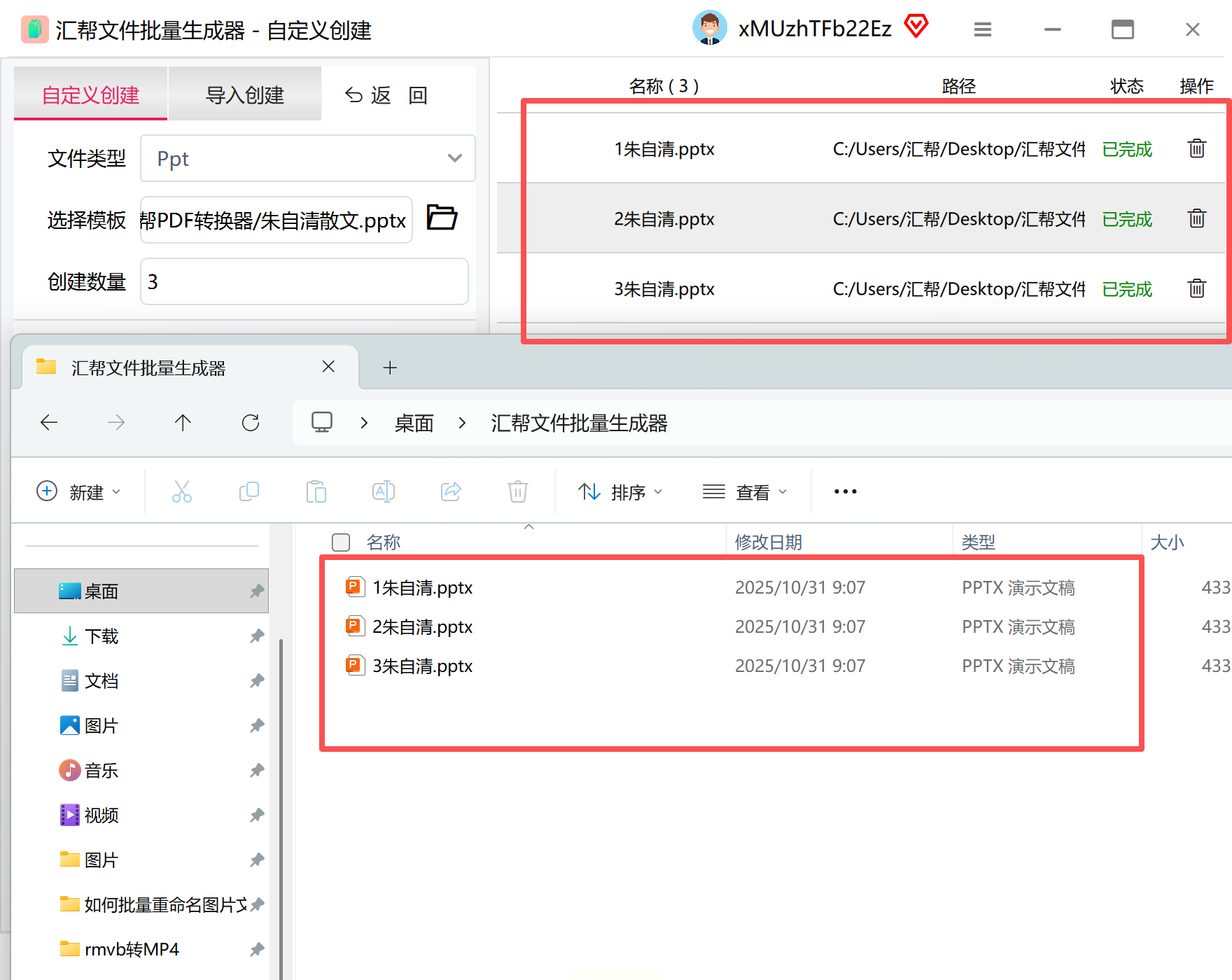Go back in File Explorer
The image size is (1232, 980).
tap(49, 422)
